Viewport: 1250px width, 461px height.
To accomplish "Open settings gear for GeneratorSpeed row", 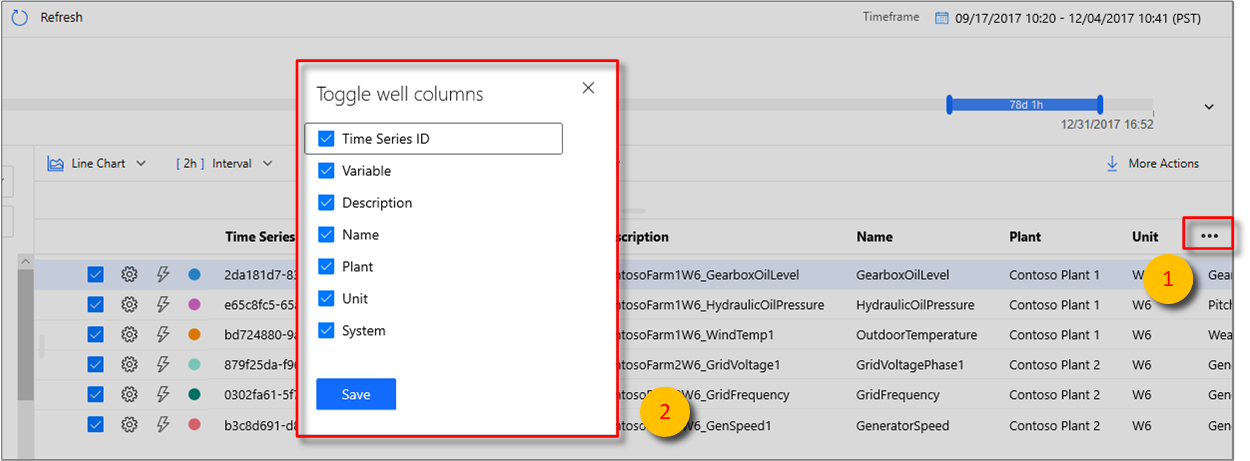I will tap(129, 425).
